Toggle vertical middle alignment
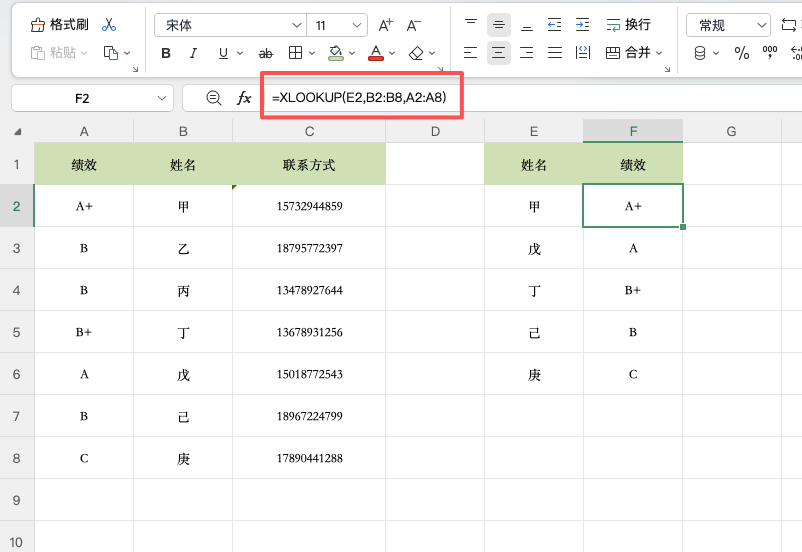Viewport: 802px width, 552px height. [499, 25]
